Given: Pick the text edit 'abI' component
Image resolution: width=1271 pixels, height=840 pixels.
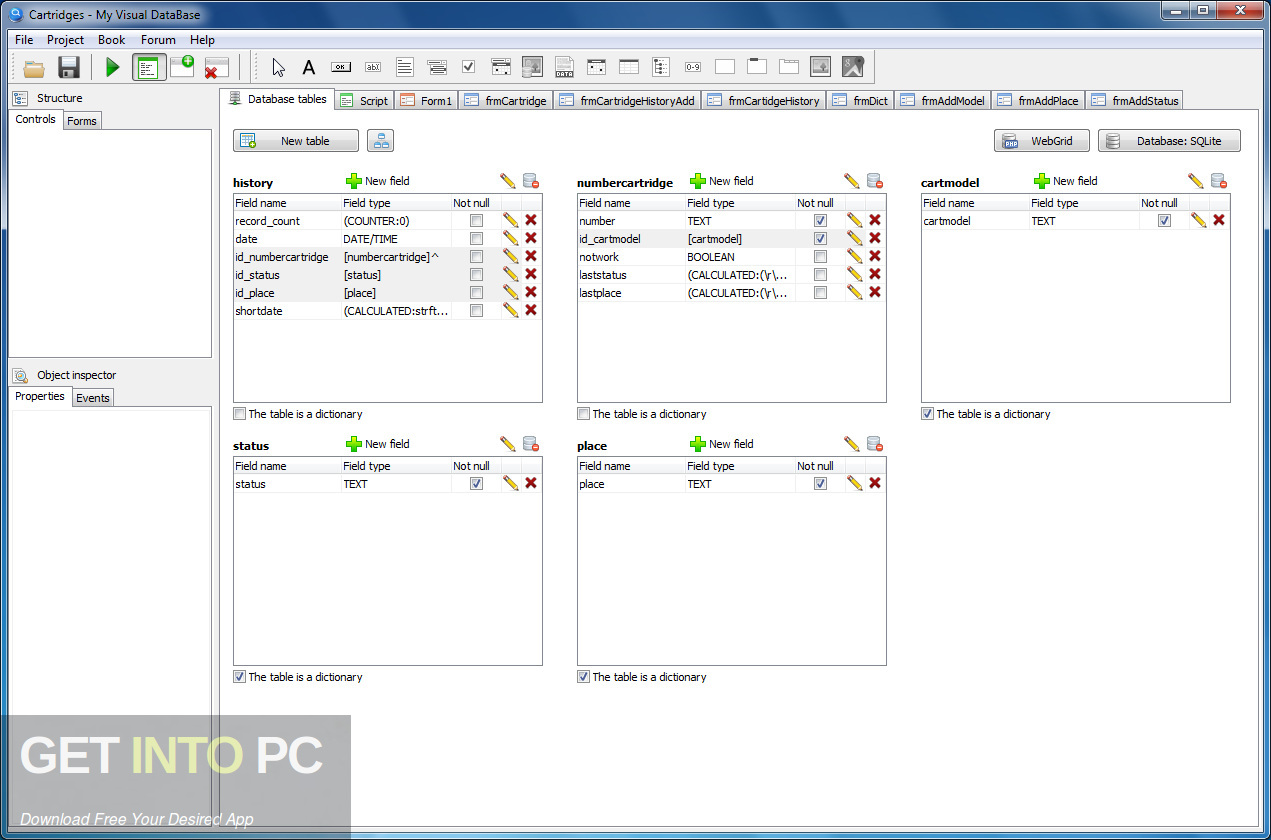Looking at the screenshot, I should [373, 67].
